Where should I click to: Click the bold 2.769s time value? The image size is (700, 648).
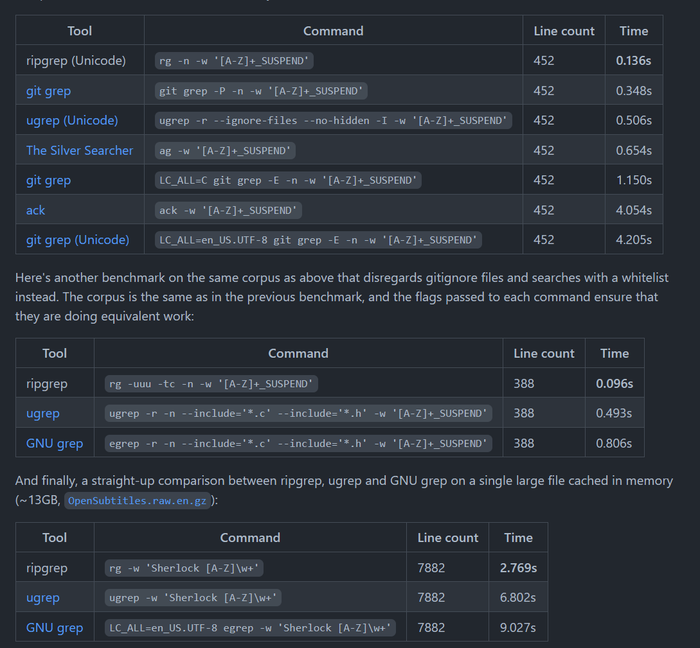[x=518, y=567]
